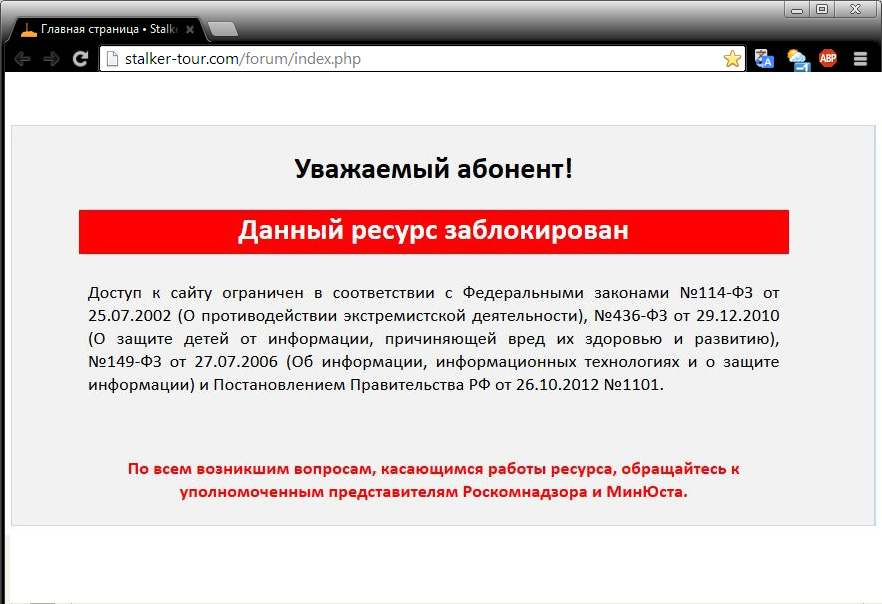Bookmark this page with the star icon
Image resolution: width=882 pixels, height=604 pixels.
pos(732,59)
